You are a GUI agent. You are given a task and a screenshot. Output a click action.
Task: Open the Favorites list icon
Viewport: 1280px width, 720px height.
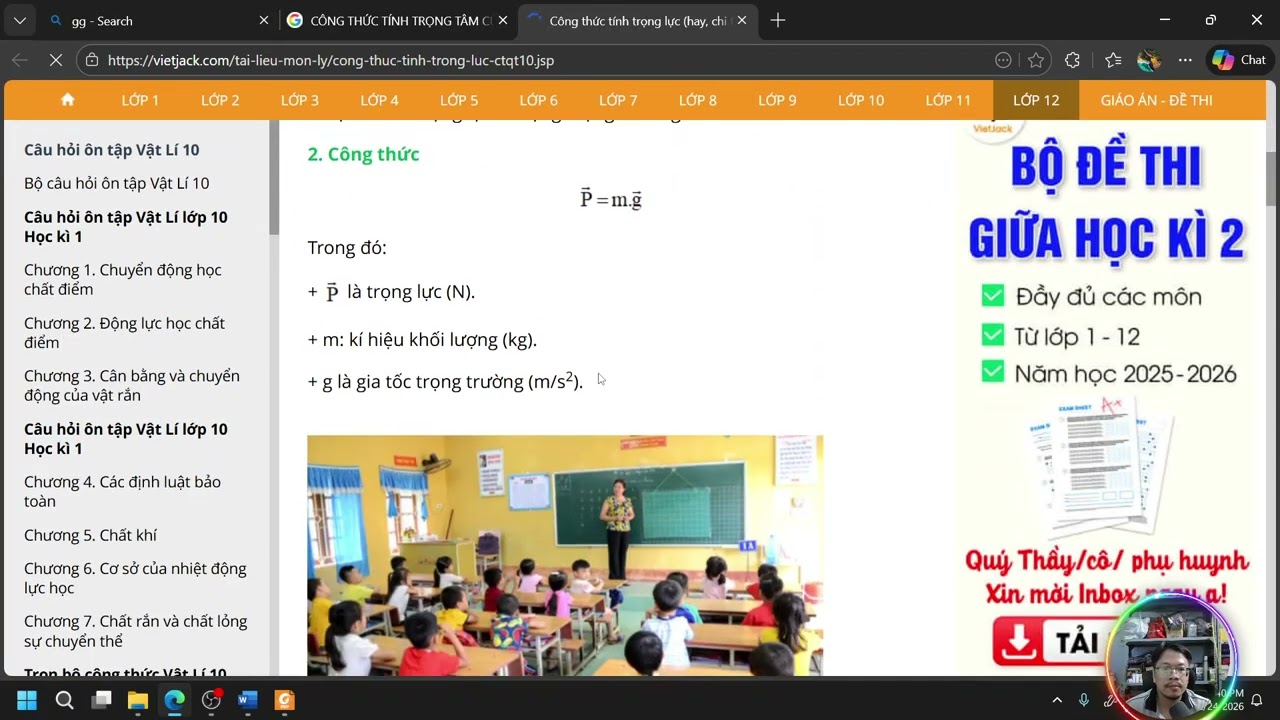pos(1113,60)
